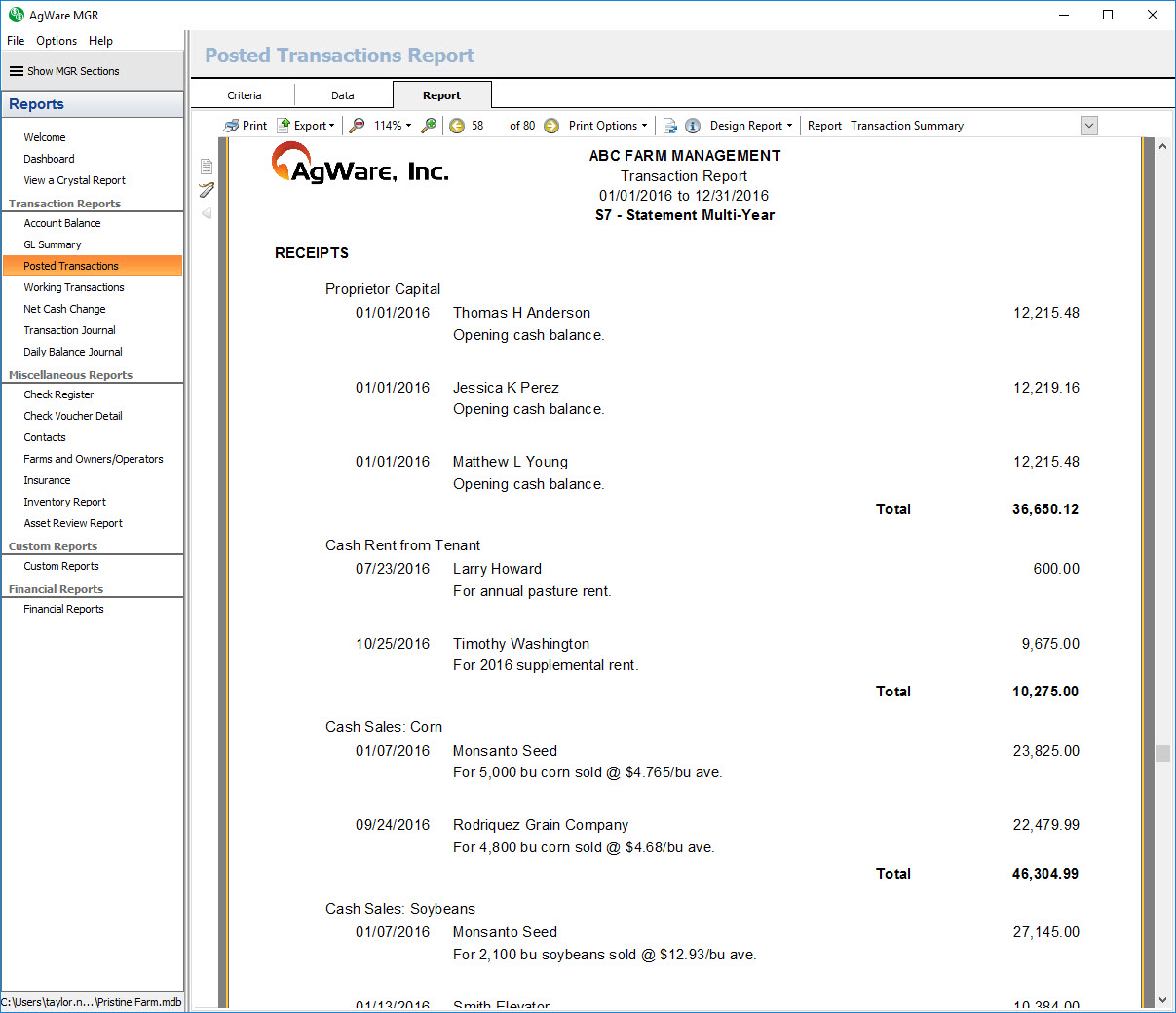Click the zoom in magnifier icon
The width and height of the screenshot is (1176, 1013).
pyautogui.click(x=429, y=126)
